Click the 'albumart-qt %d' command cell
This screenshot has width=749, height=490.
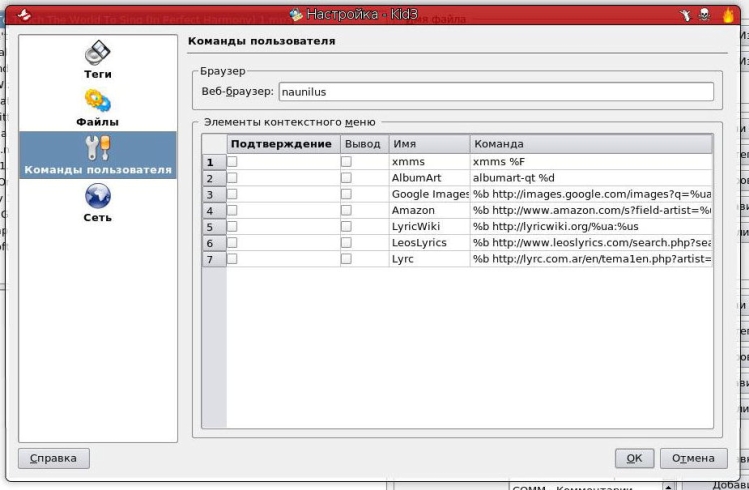pyautogui.click(x=591, y=178)
